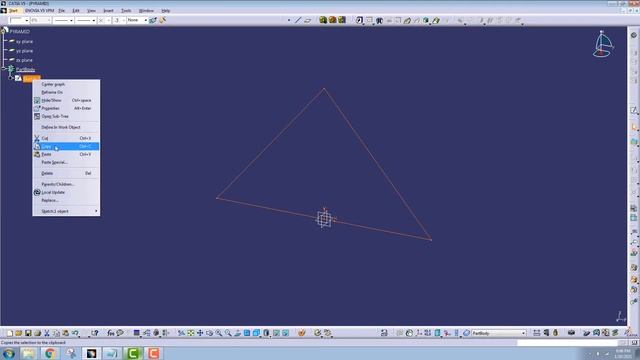Click the Measure Between icon in bottom toolbar

point(537,333)
